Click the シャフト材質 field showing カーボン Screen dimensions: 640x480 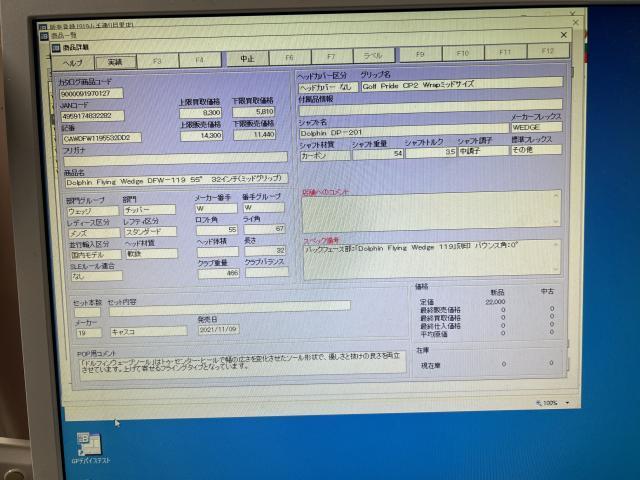(325, 156)
